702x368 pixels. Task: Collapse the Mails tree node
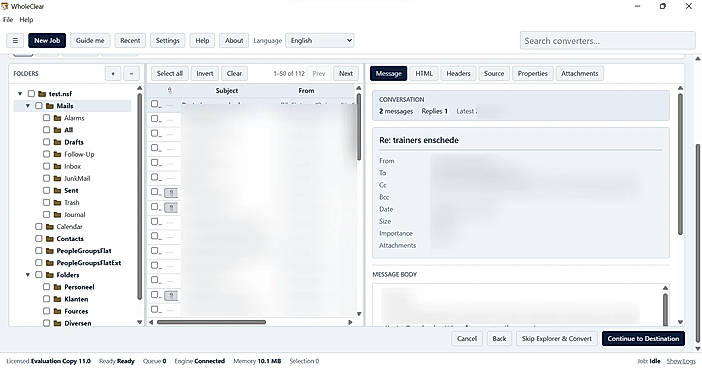click(x=28, y=106)
